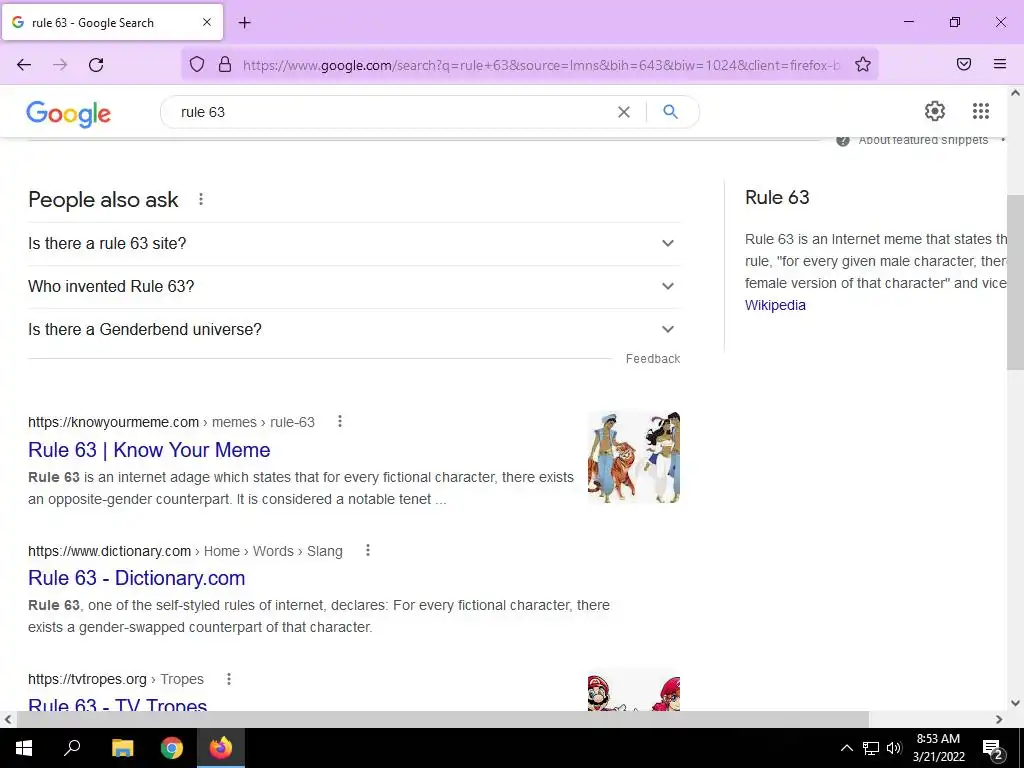Open options for dictionary.com result
This screenshot has width=1024, height=768.
(368, 550)
